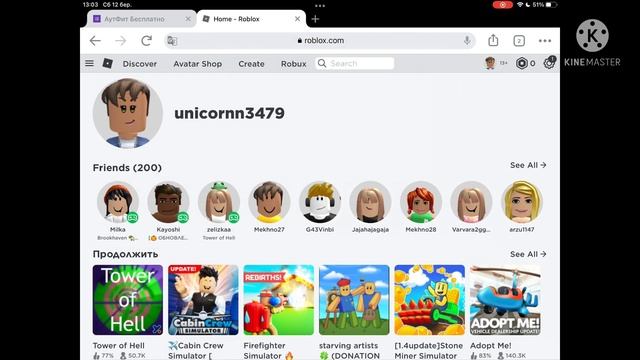Open friend Jajahajagaja's avatar

click(370, 202)
